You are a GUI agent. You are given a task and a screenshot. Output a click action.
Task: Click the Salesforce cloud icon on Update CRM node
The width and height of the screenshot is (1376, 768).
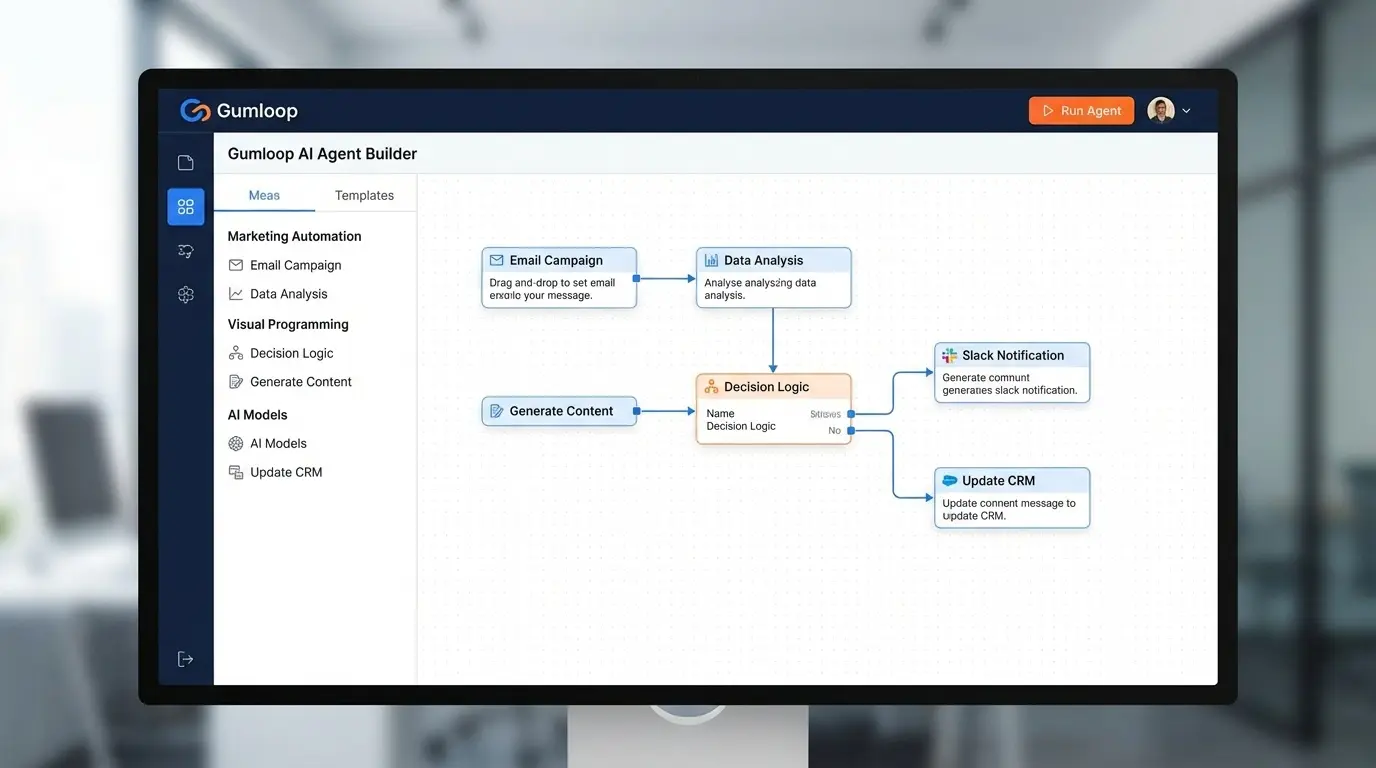[x=949, y=481]
